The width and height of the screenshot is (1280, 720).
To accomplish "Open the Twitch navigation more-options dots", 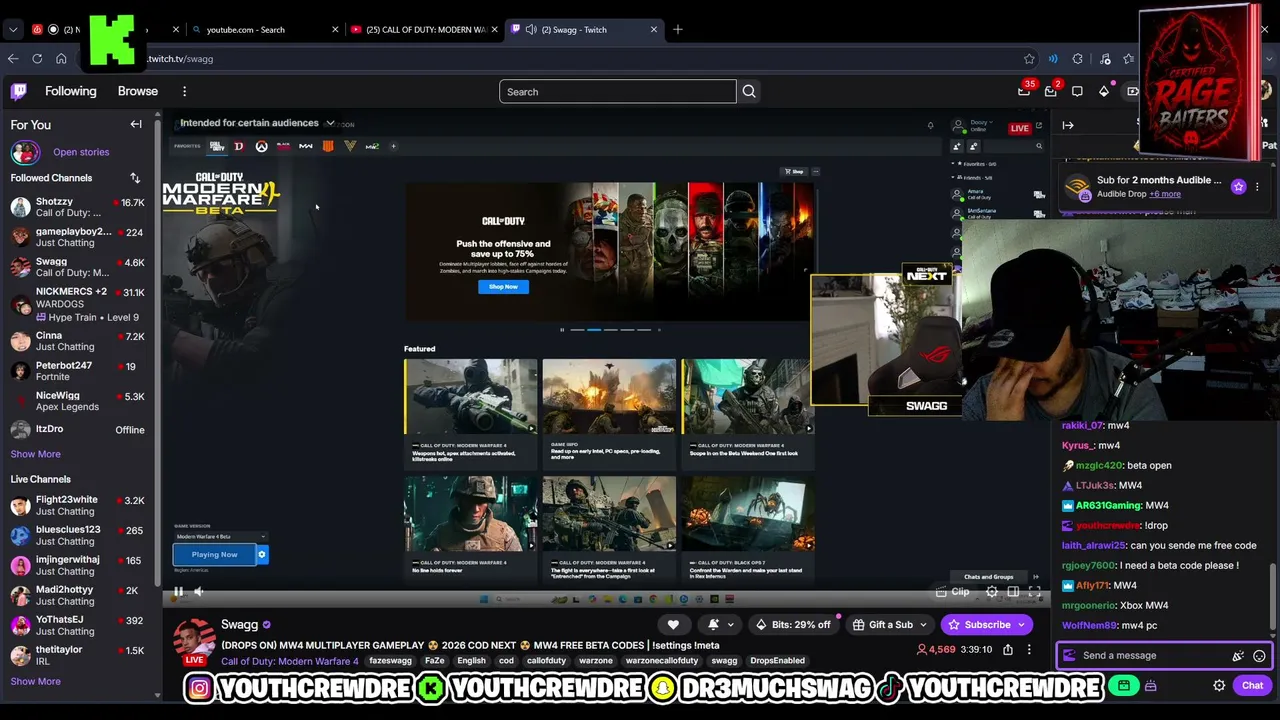I will [x=184, y=92].
